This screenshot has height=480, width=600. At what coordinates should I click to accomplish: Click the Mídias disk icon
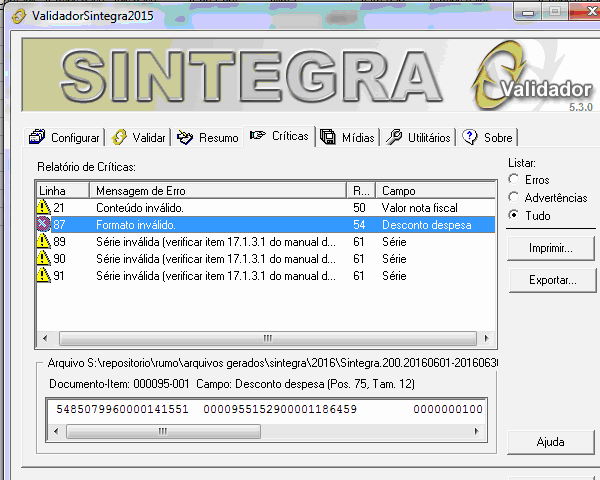[x=328, y=137]
